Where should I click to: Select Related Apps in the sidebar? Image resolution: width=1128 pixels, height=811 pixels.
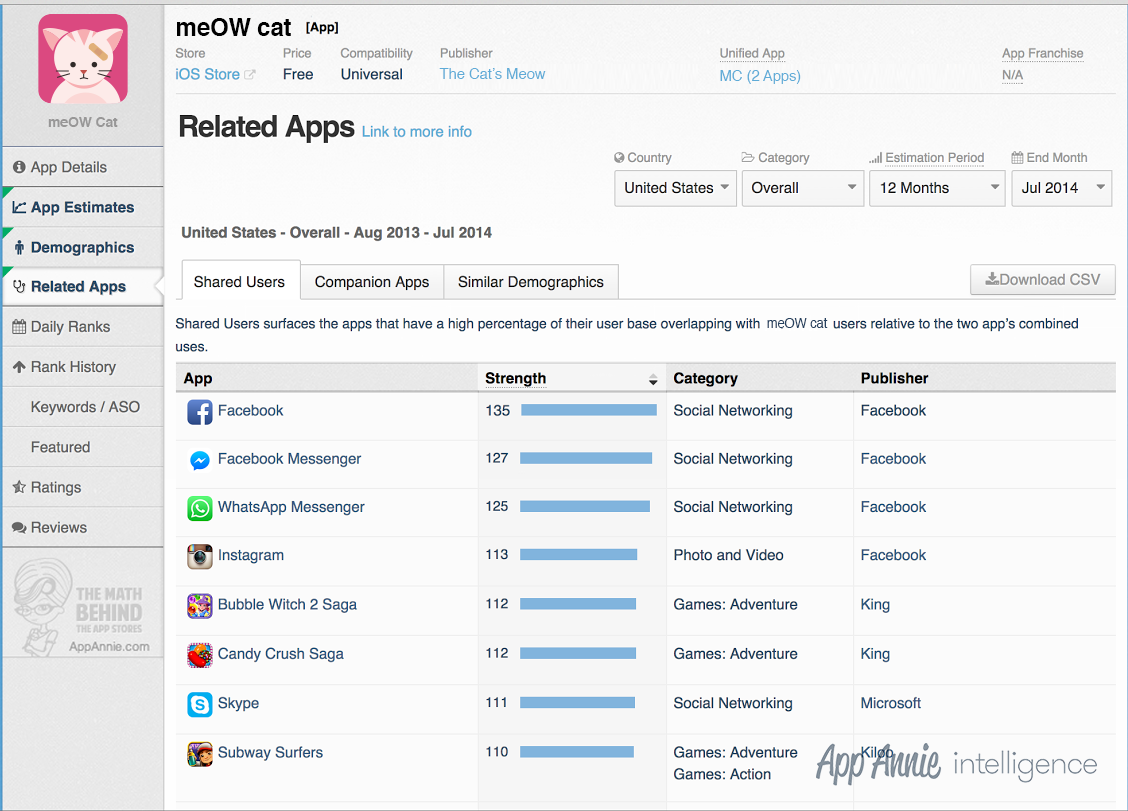(83, 286)
